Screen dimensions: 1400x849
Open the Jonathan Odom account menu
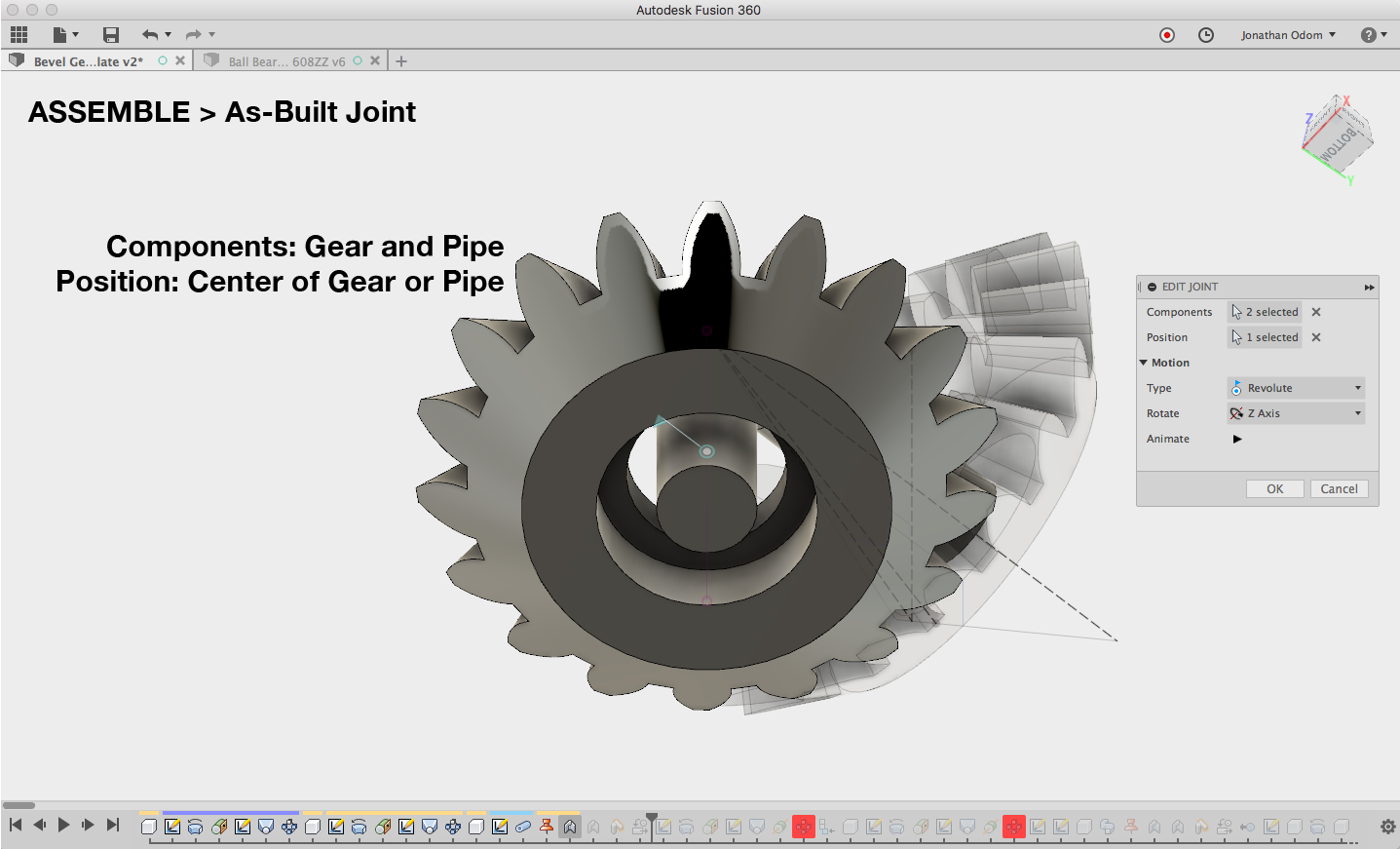(1288, 35)
